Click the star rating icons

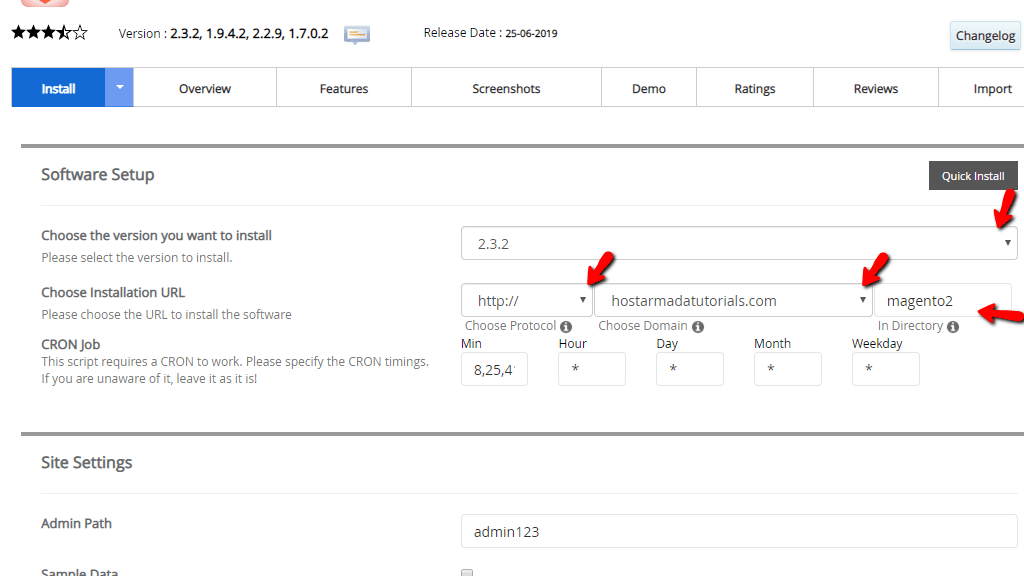coord(49,33)
